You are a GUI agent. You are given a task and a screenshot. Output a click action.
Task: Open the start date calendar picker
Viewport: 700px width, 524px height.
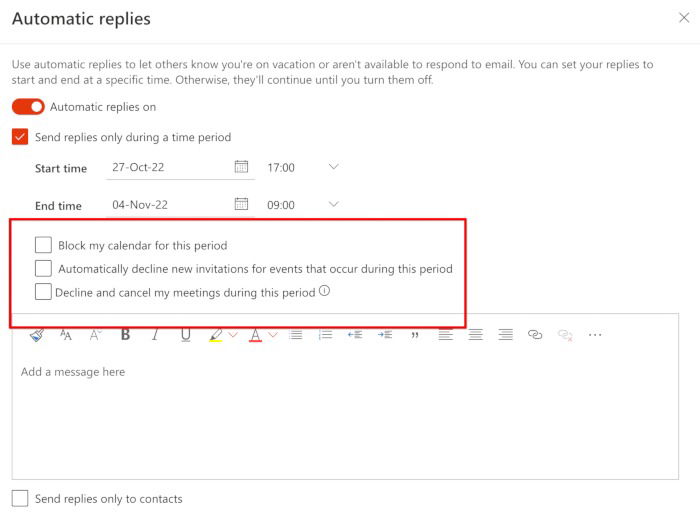(x=241, y=167)
